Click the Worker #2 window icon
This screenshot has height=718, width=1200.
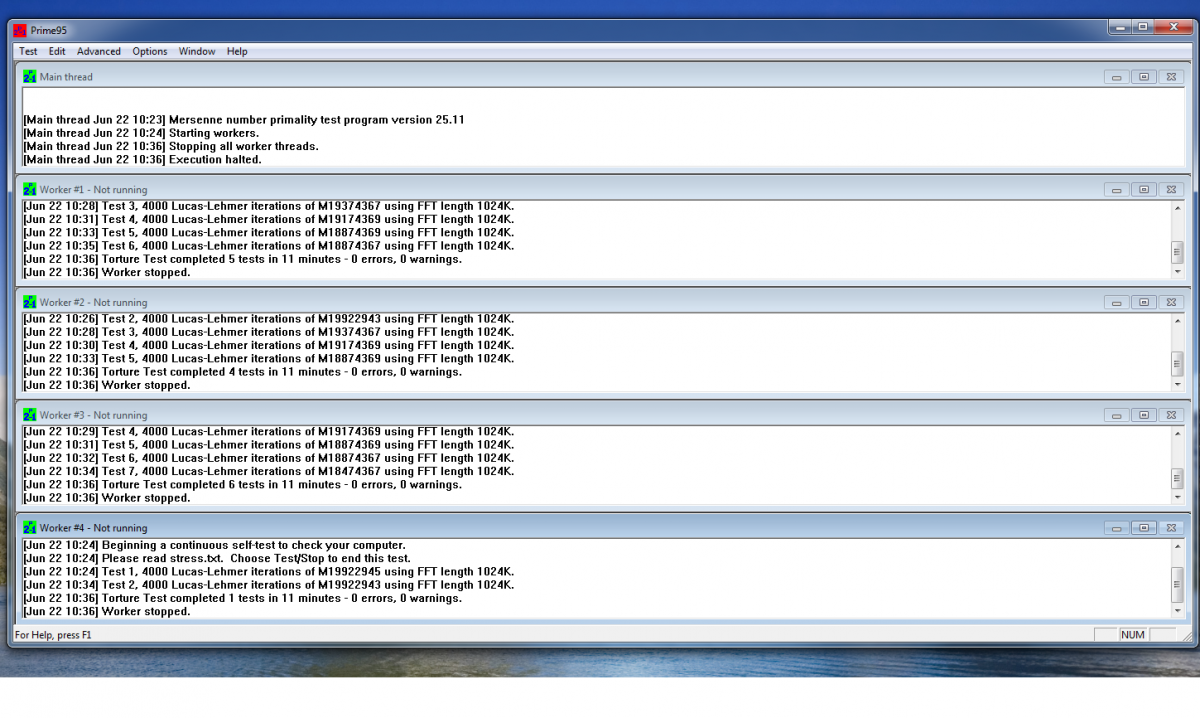[x=30, y=302]
